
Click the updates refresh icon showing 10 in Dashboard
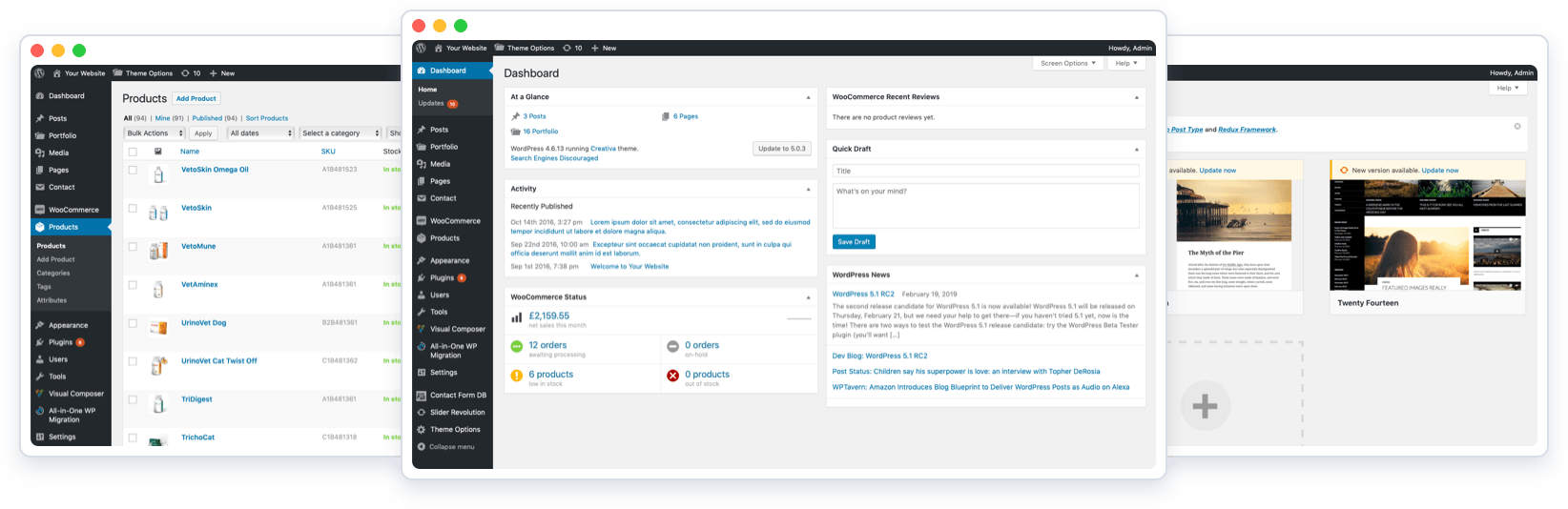[567, 48]
